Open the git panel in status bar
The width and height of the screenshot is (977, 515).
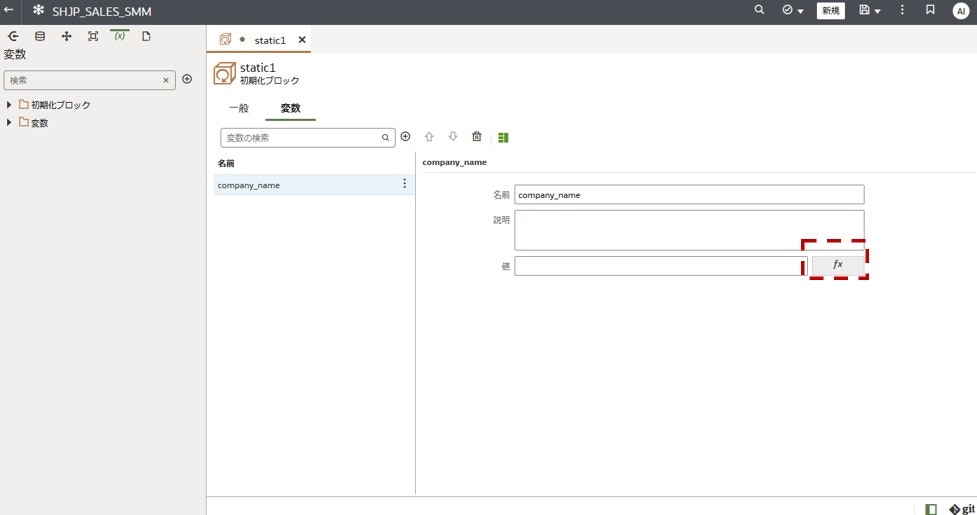(963, 509)
